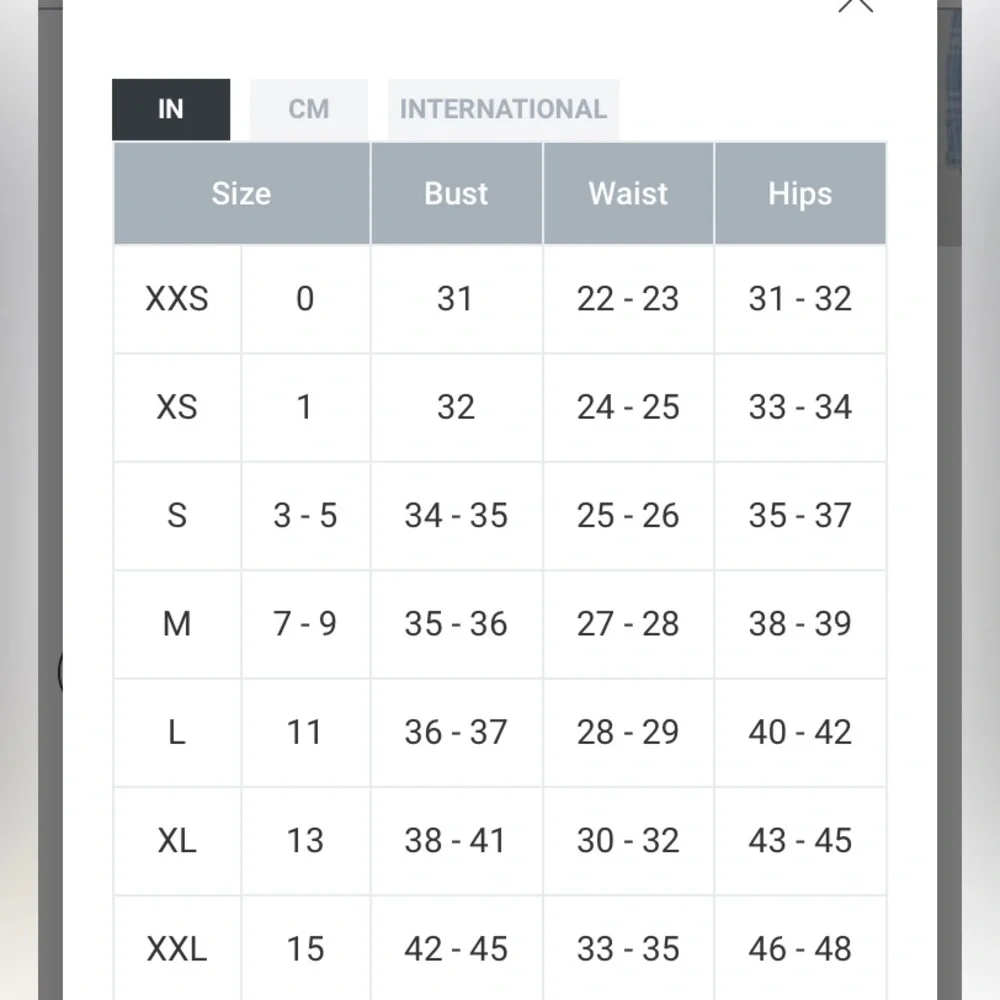Screen dimensions: 1000x1000
Task: Click the Hips column header
Action: tap(800, 193)
